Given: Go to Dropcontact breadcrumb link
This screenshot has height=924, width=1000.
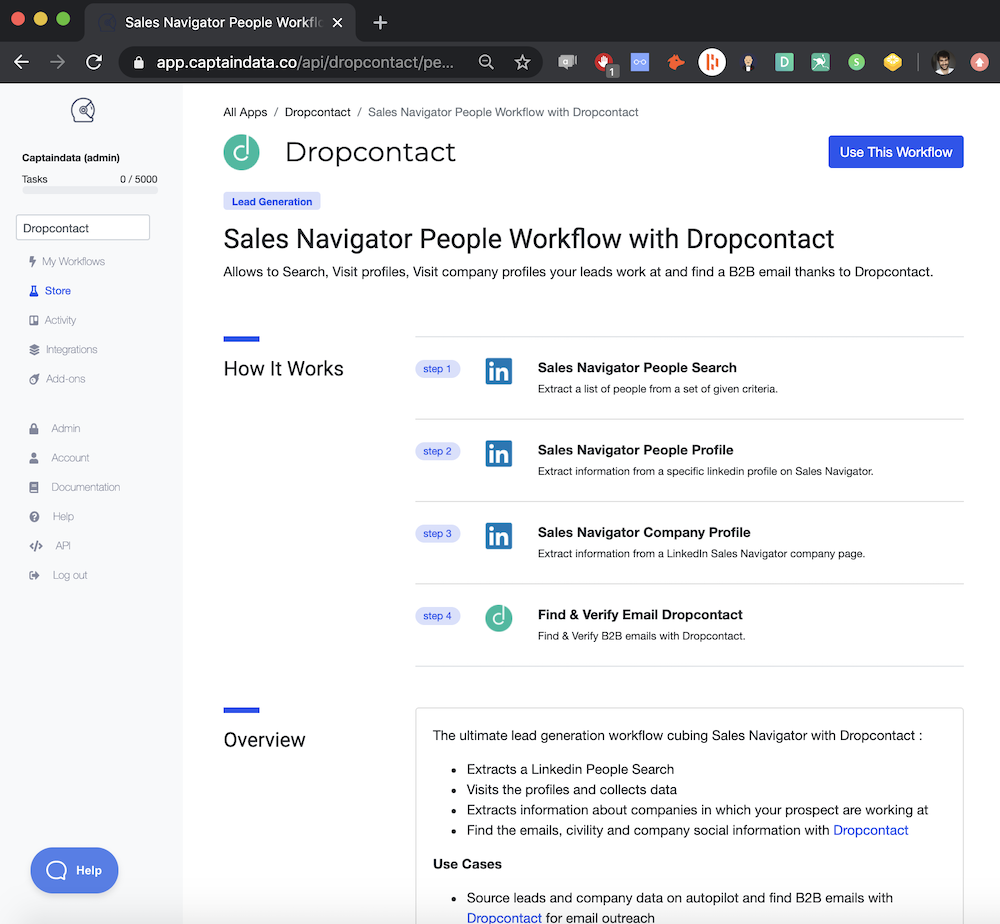Looking at the screenshot, I should click(x=318, y=112).
